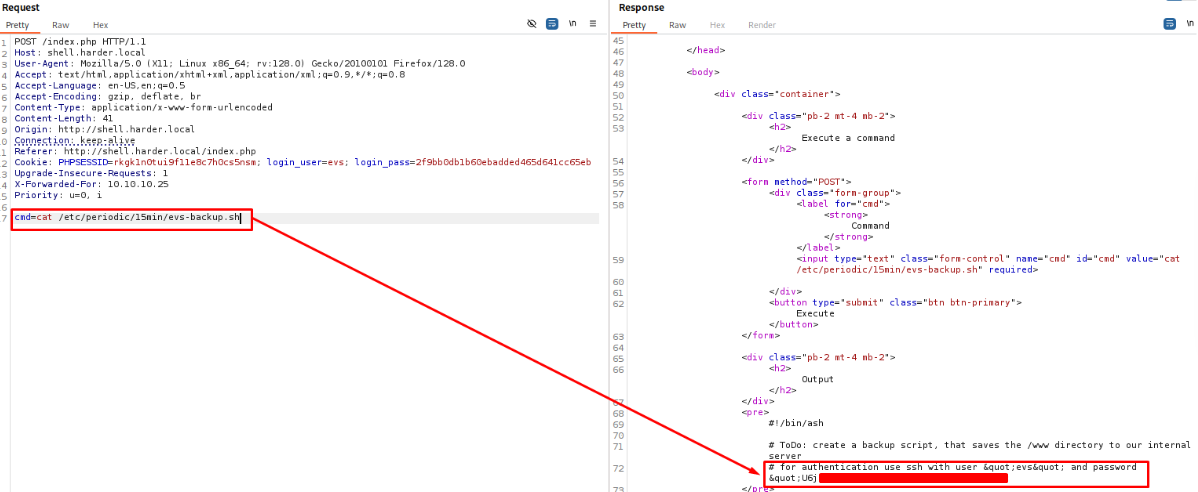This screenshot has height=492, width=1198.
Task: Switch Response view to Render tab
Action: coord(762,25)
